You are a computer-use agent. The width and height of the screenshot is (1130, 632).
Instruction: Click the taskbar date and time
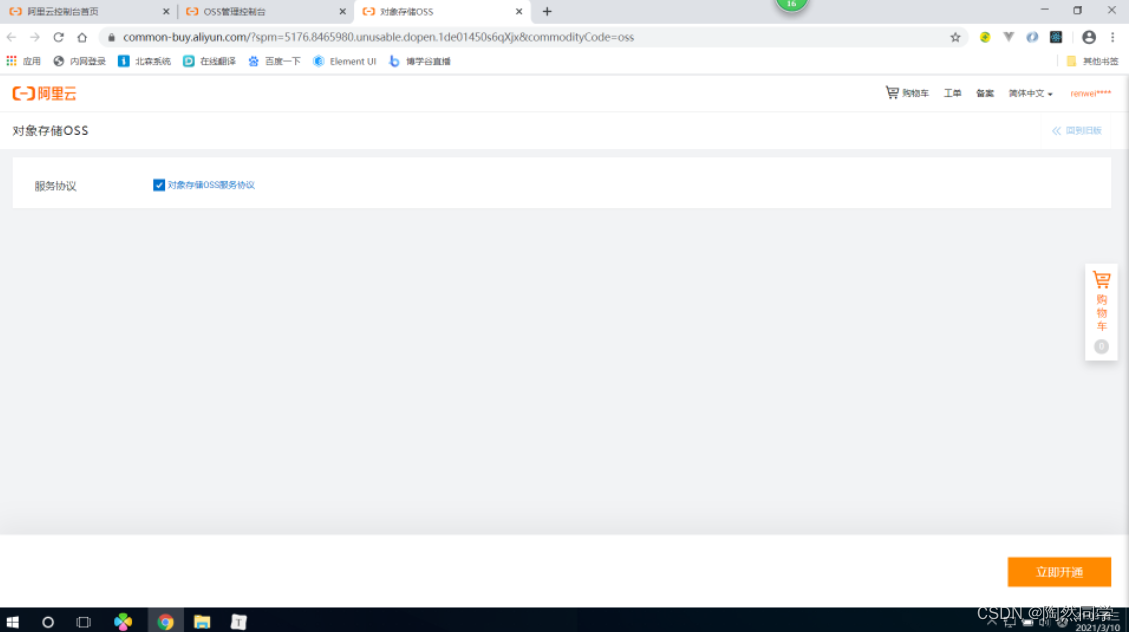point(1098,621)
